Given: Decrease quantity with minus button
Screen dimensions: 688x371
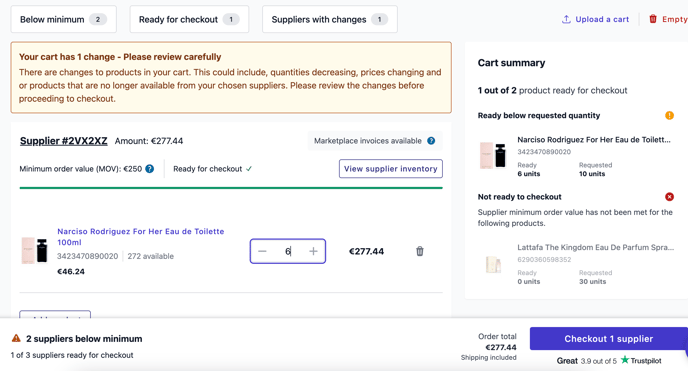Looking at the screenshot, I should (x=262, y=251).
